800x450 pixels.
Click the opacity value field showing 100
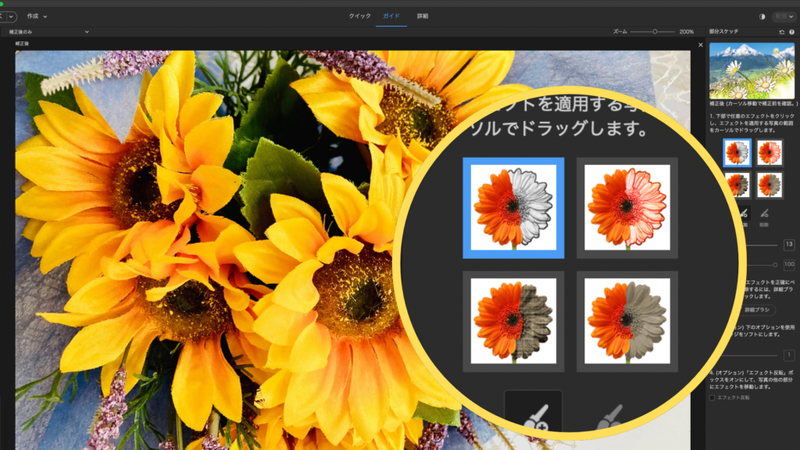(x=789, y=264)
